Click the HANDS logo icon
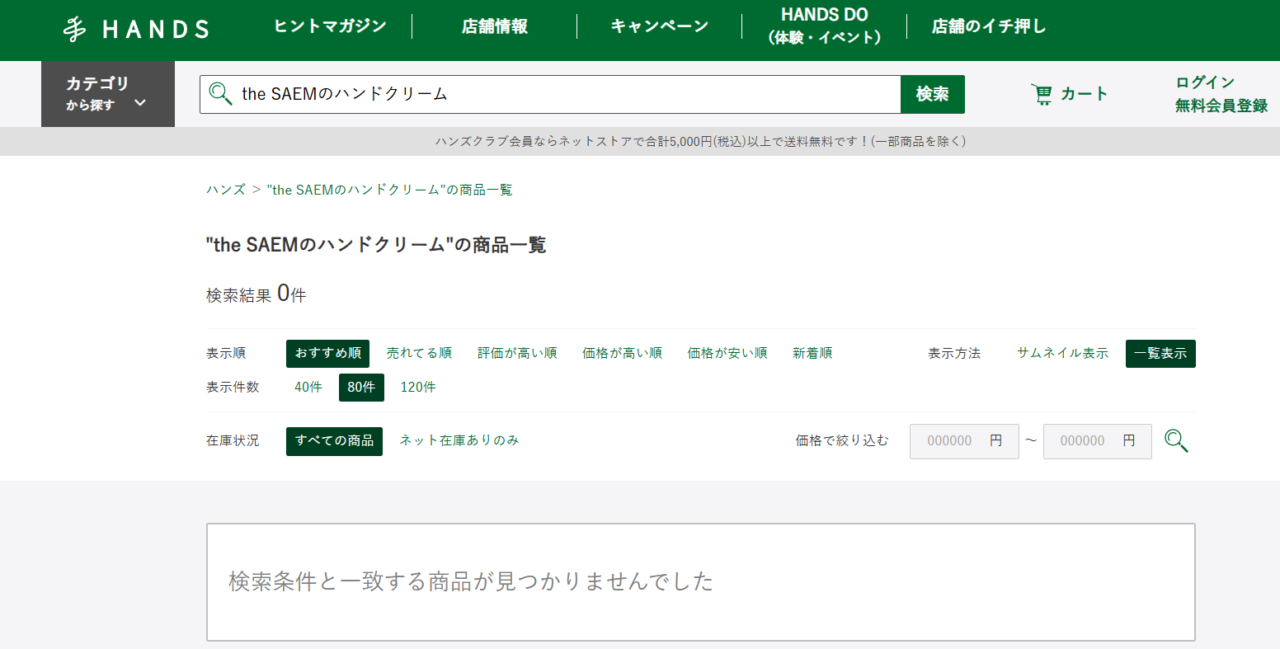This screenshot has width=1280, height=649. point(135,29)
